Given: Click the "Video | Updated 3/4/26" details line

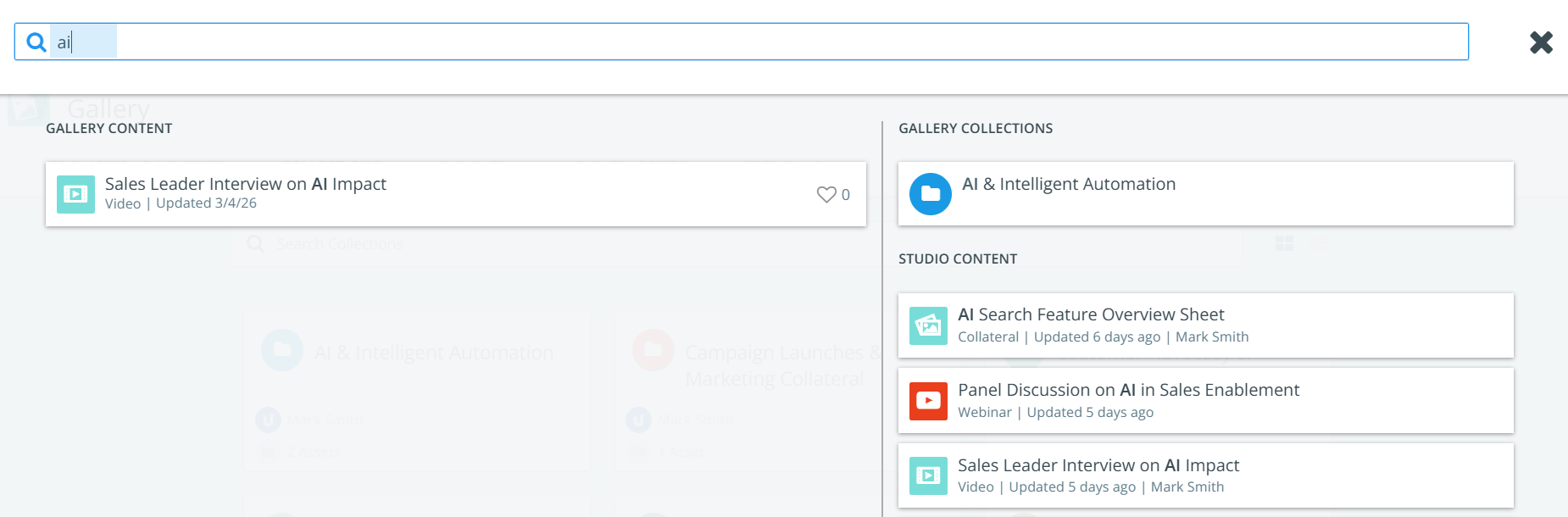Looking at the screenshot, I should 181,203.
